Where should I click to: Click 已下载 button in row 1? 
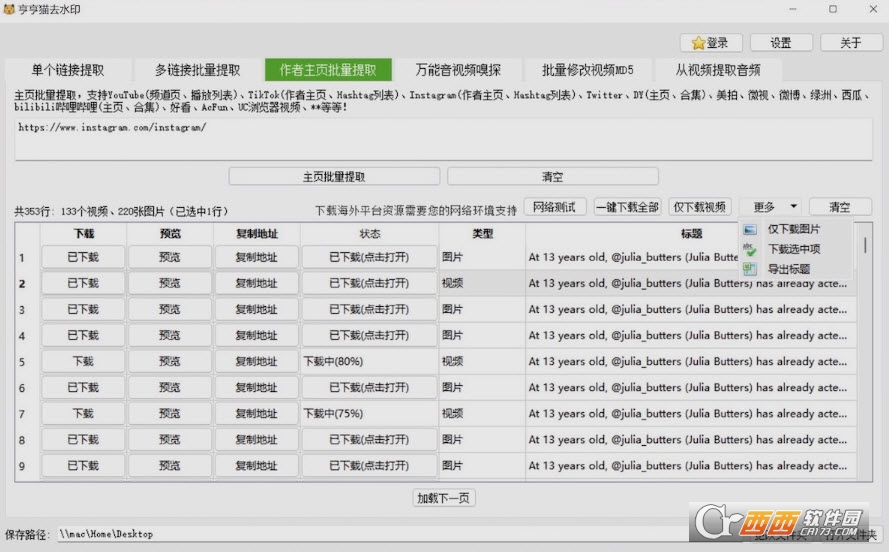(83, 257)
